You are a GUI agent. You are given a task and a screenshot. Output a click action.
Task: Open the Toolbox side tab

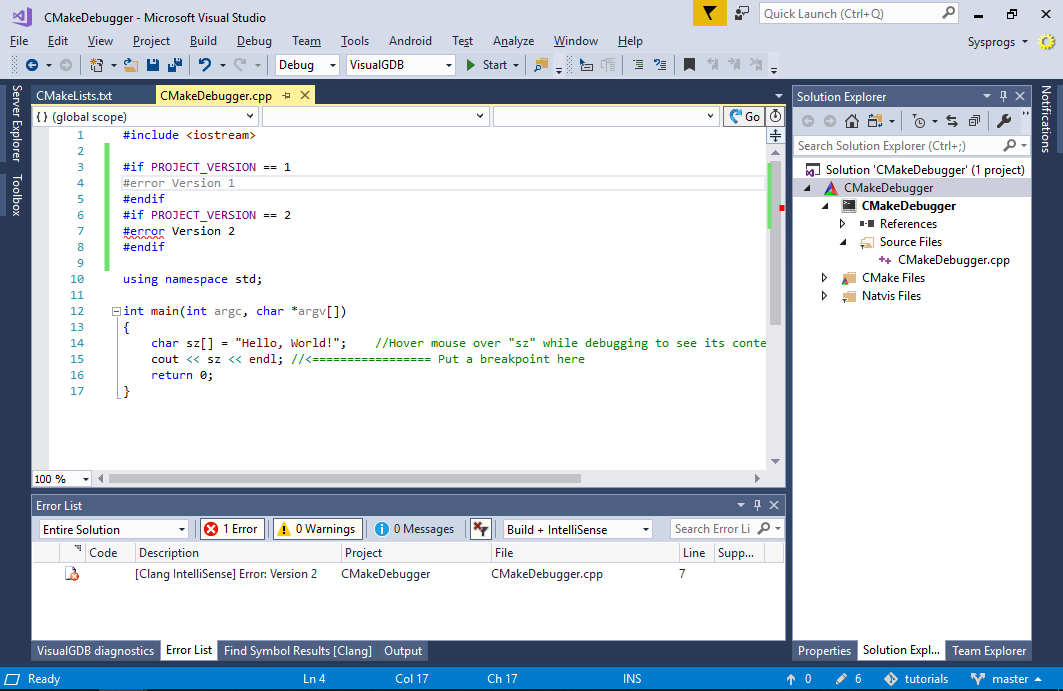tap(17, 195)
